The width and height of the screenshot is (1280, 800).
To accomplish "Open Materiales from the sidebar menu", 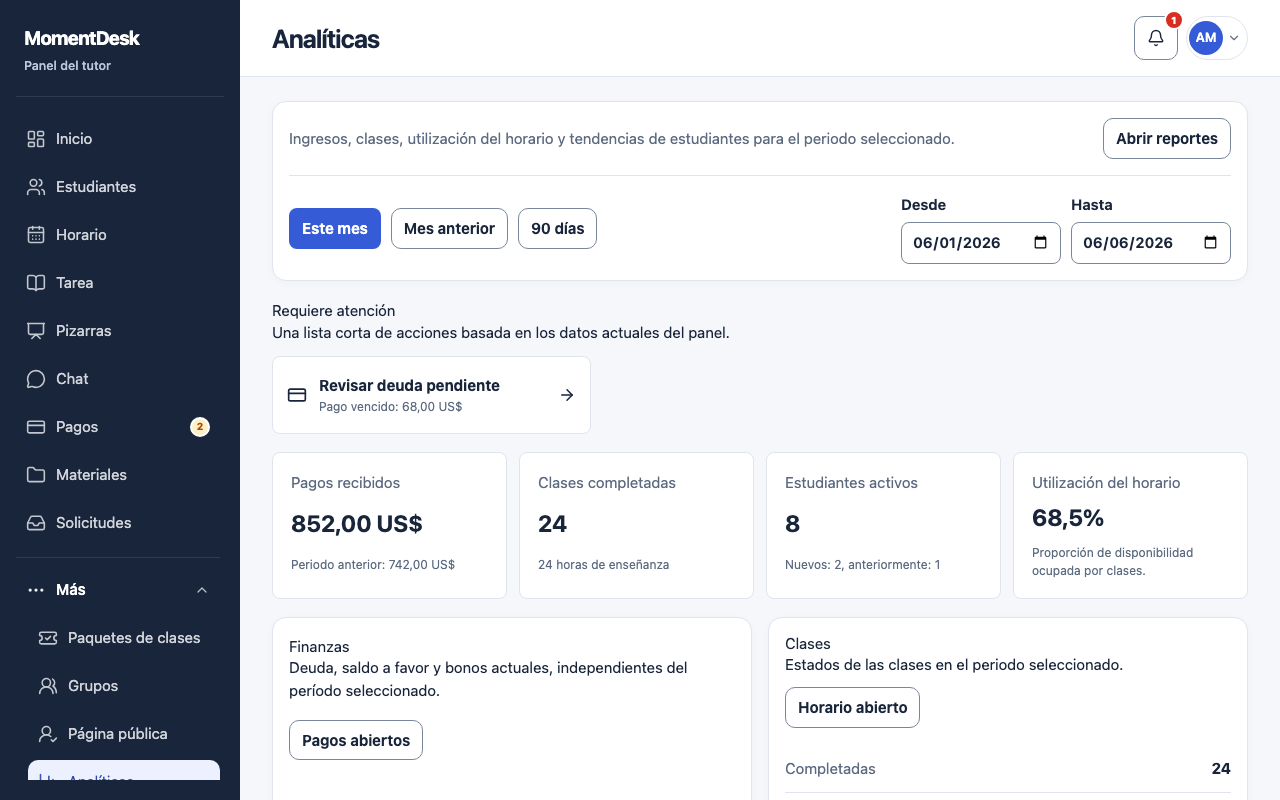I will click(x=120, y=475).
